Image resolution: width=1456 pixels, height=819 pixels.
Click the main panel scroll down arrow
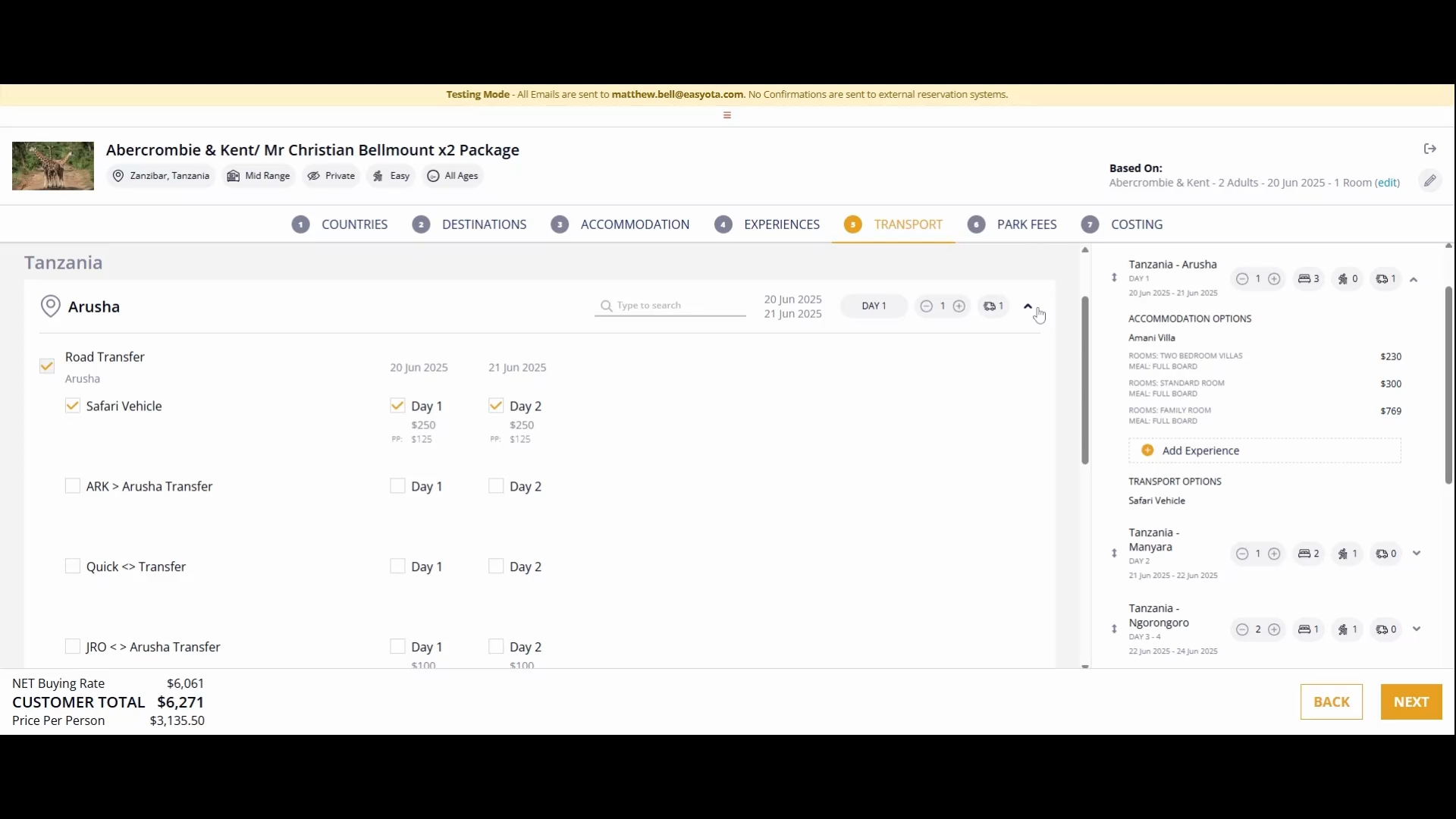click(x=1085, y=666)
